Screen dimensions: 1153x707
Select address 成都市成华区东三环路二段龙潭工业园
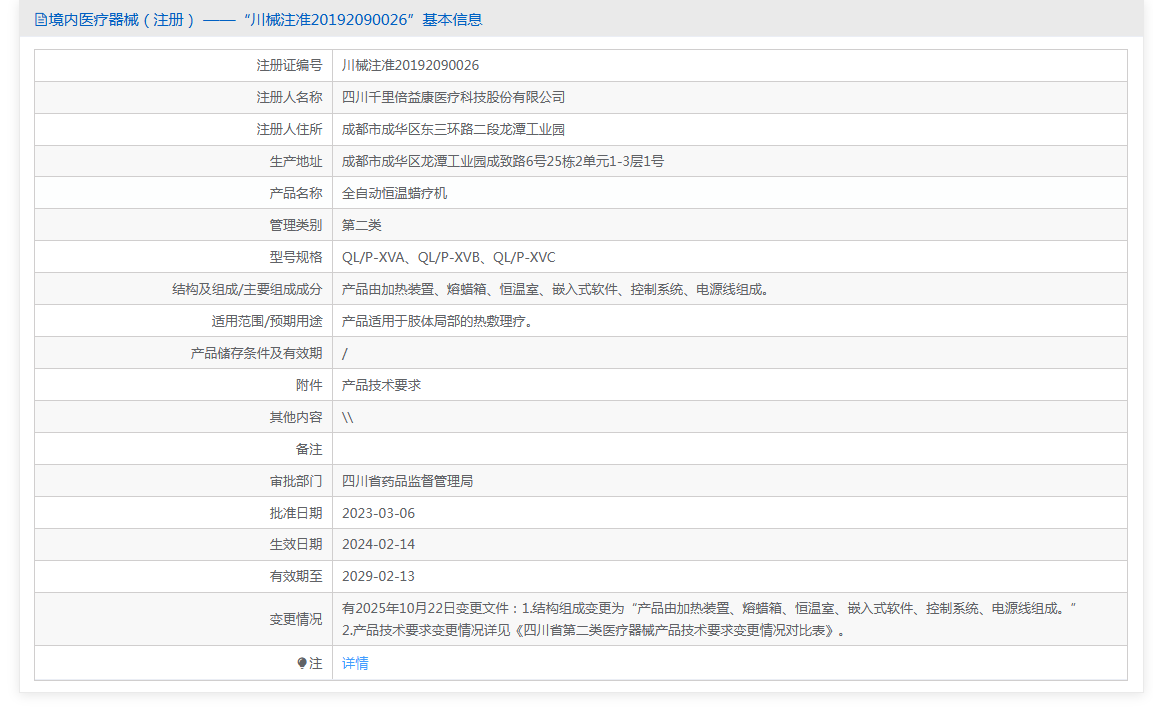[x=454, y=129]
